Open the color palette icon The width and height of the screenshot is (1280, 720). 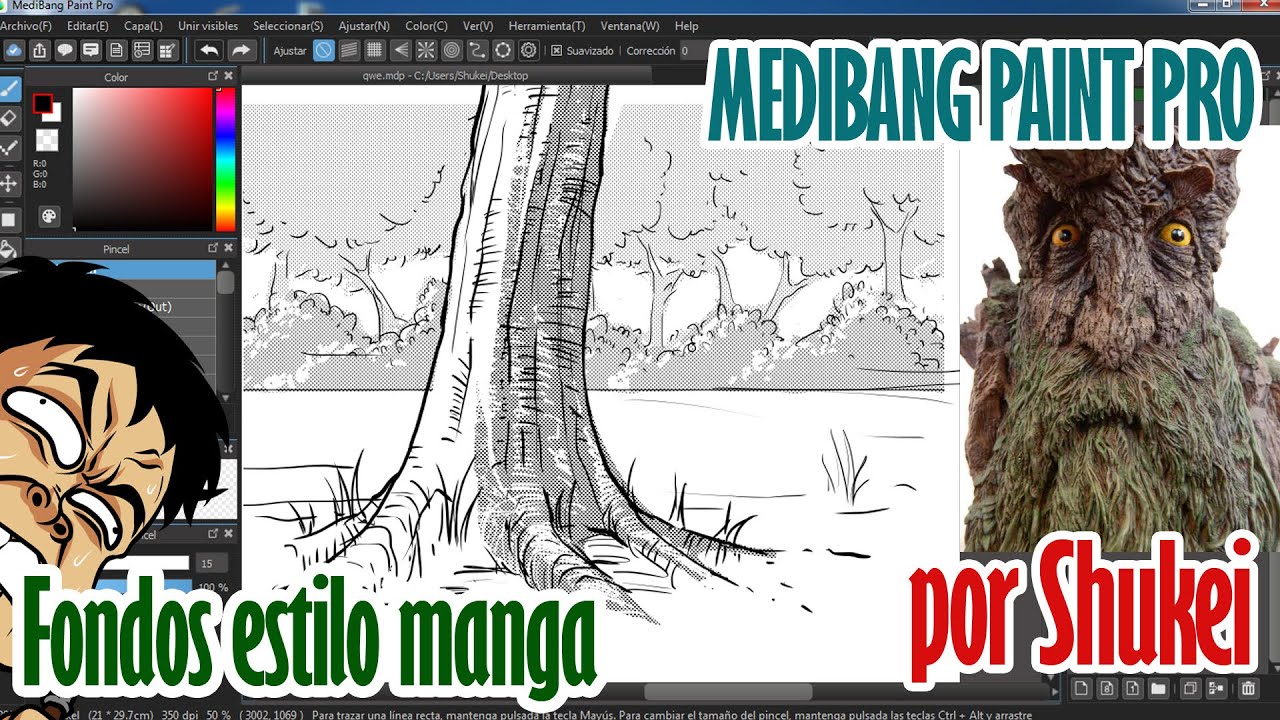pos(48,216)
